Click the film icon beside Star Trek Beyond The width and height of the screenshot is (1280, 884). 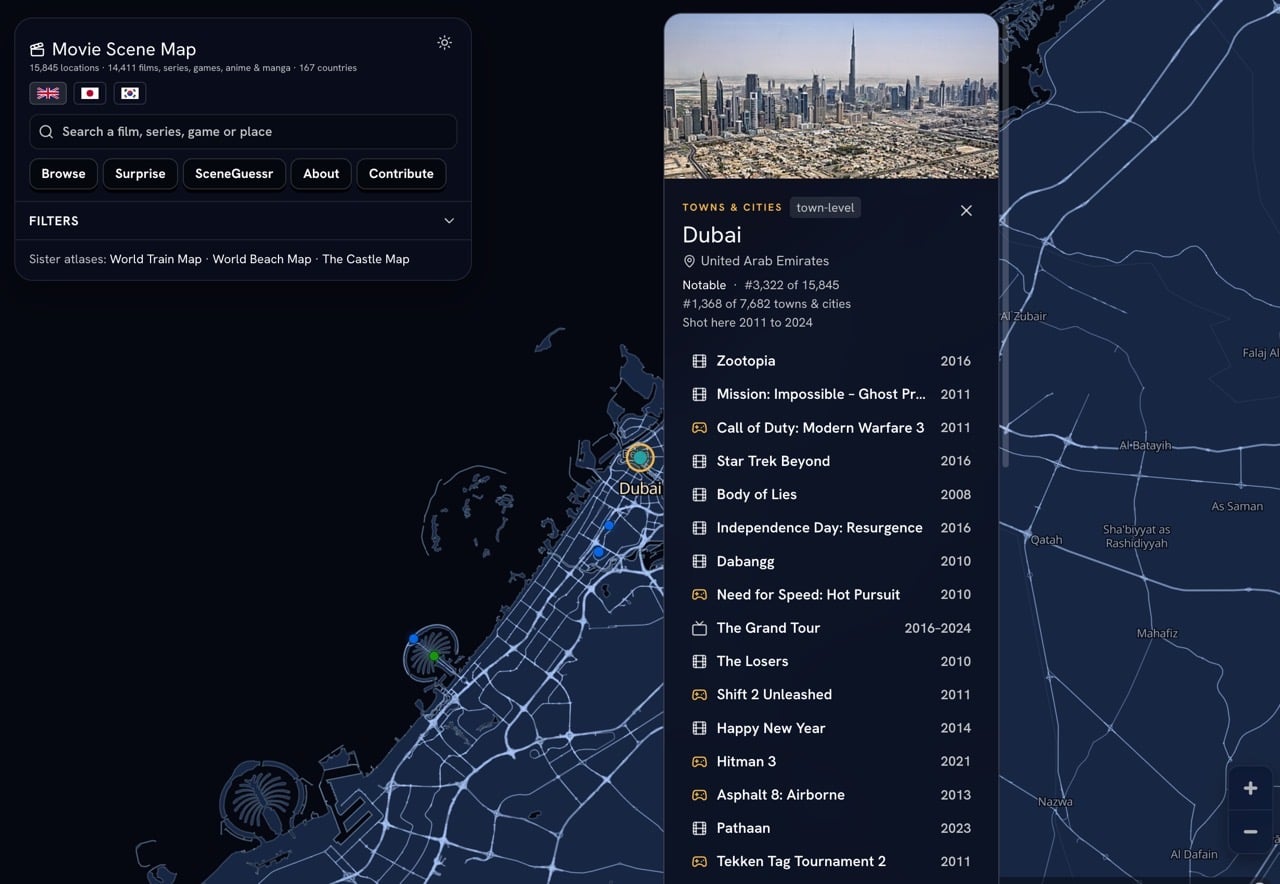point(700,461)
